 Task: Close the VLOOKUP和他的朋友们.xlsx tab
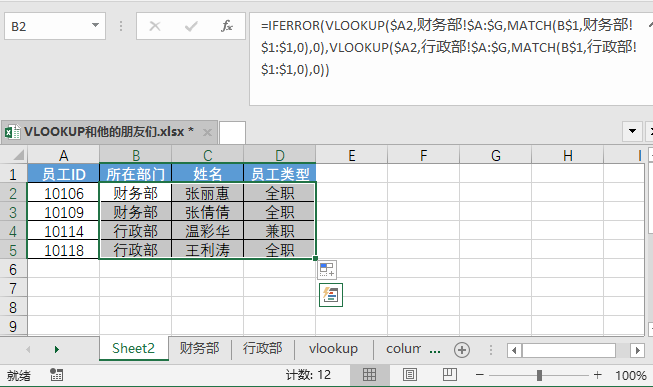(x=207, y=132)
